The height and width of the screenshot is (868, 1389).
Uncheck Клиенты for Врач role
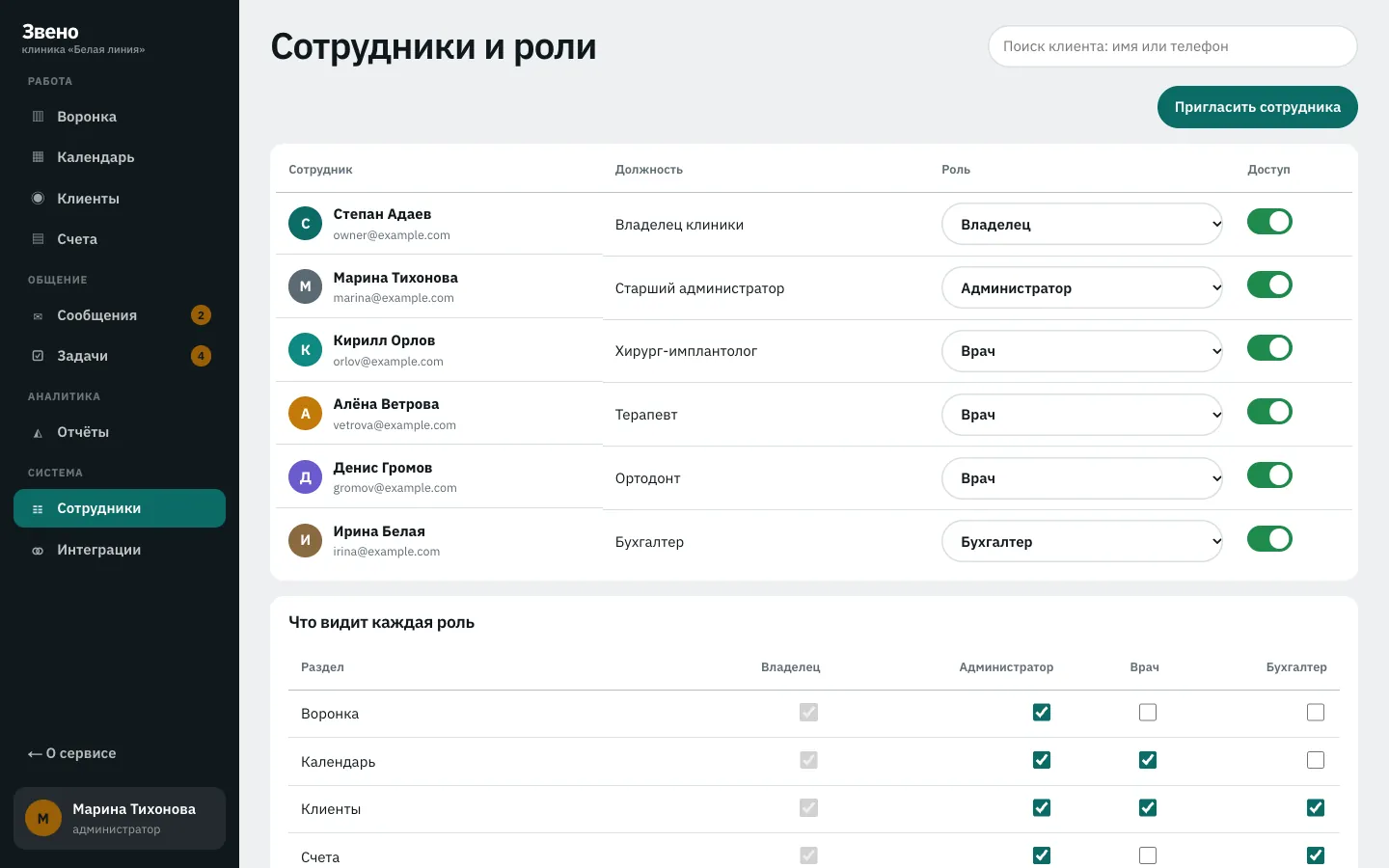(x=1148, y=808)
